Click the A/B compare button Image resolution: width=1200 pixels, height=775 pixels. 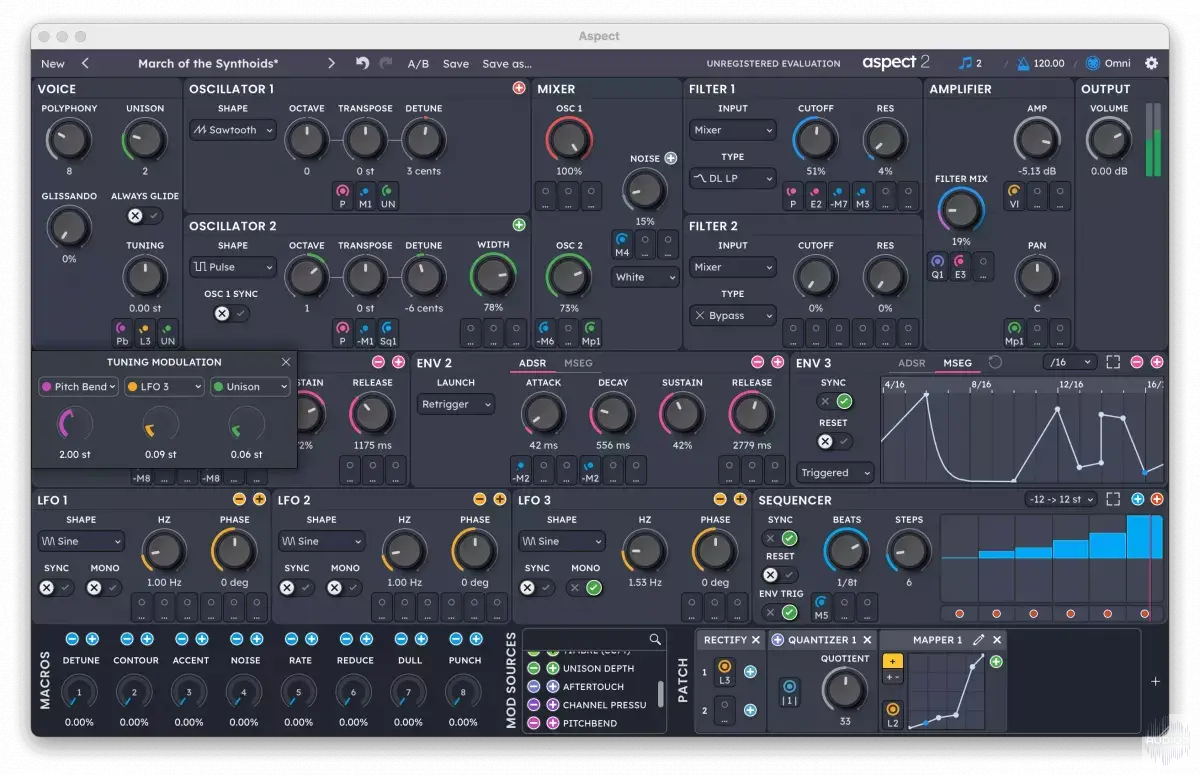pyautogui.click(x=418, y=63)
